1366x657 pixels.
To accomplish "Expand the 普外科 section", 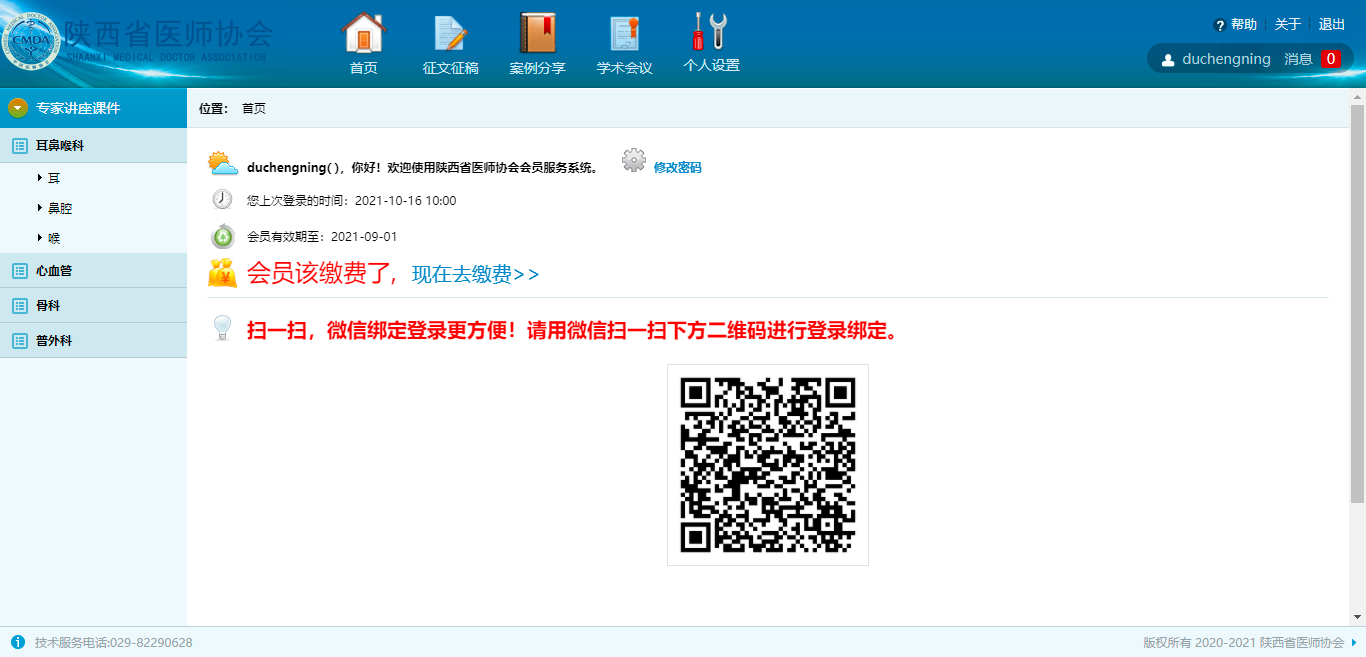I will (93, 341).
